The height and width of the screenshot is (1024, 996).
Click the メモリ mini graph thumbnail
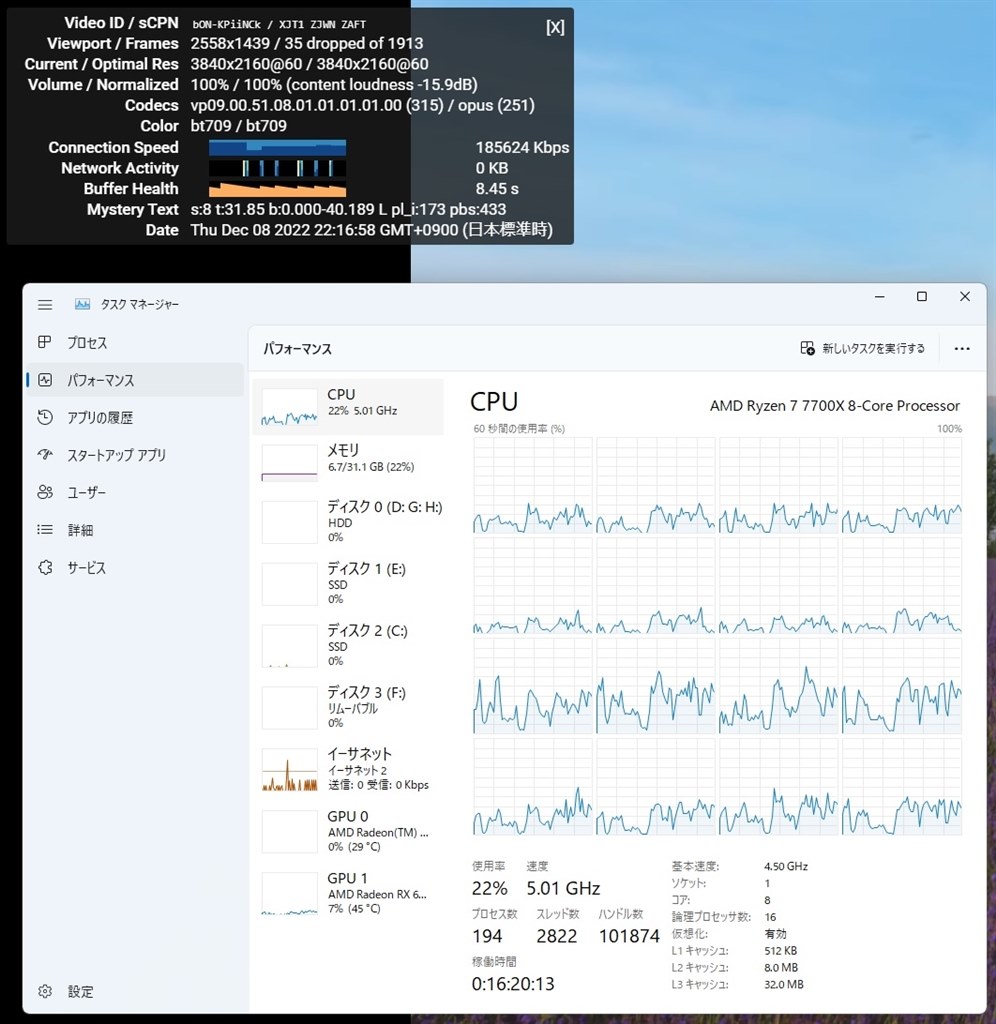point(289,463)
